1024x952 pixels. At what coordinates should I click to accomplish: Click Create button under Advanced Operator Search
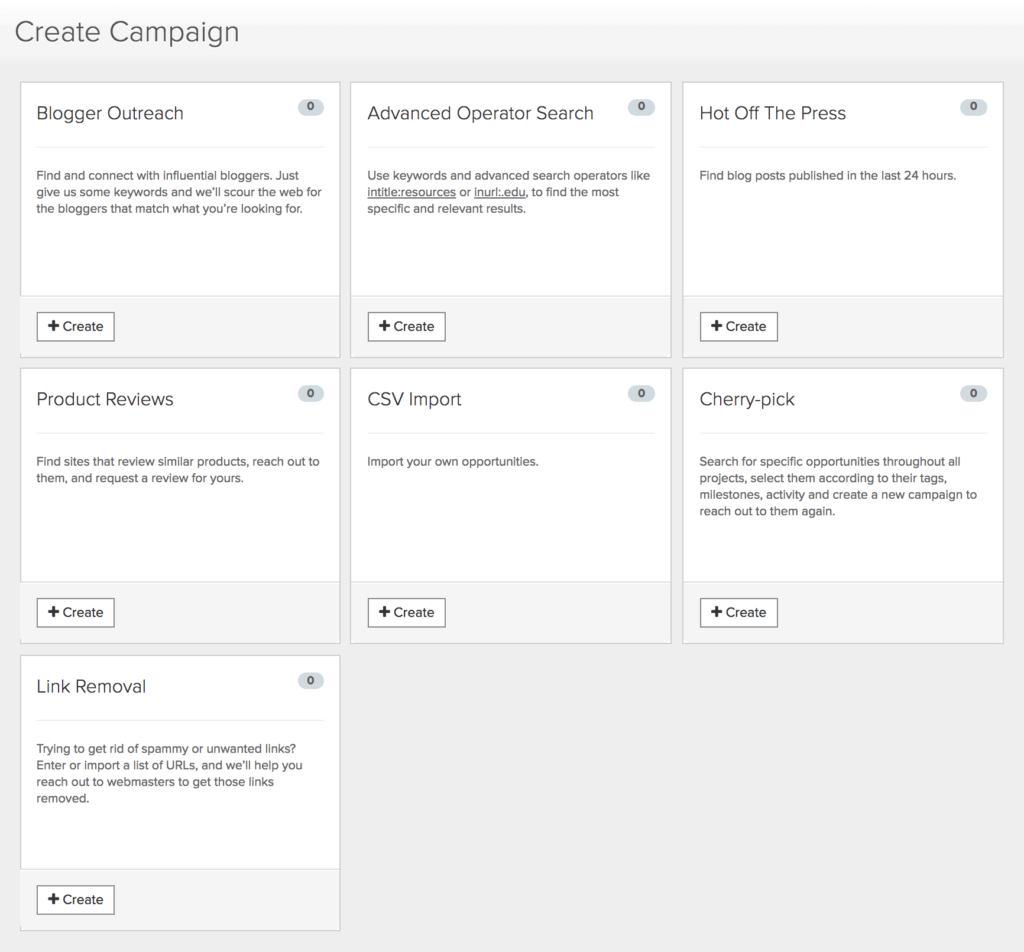(x=407, y=326)
